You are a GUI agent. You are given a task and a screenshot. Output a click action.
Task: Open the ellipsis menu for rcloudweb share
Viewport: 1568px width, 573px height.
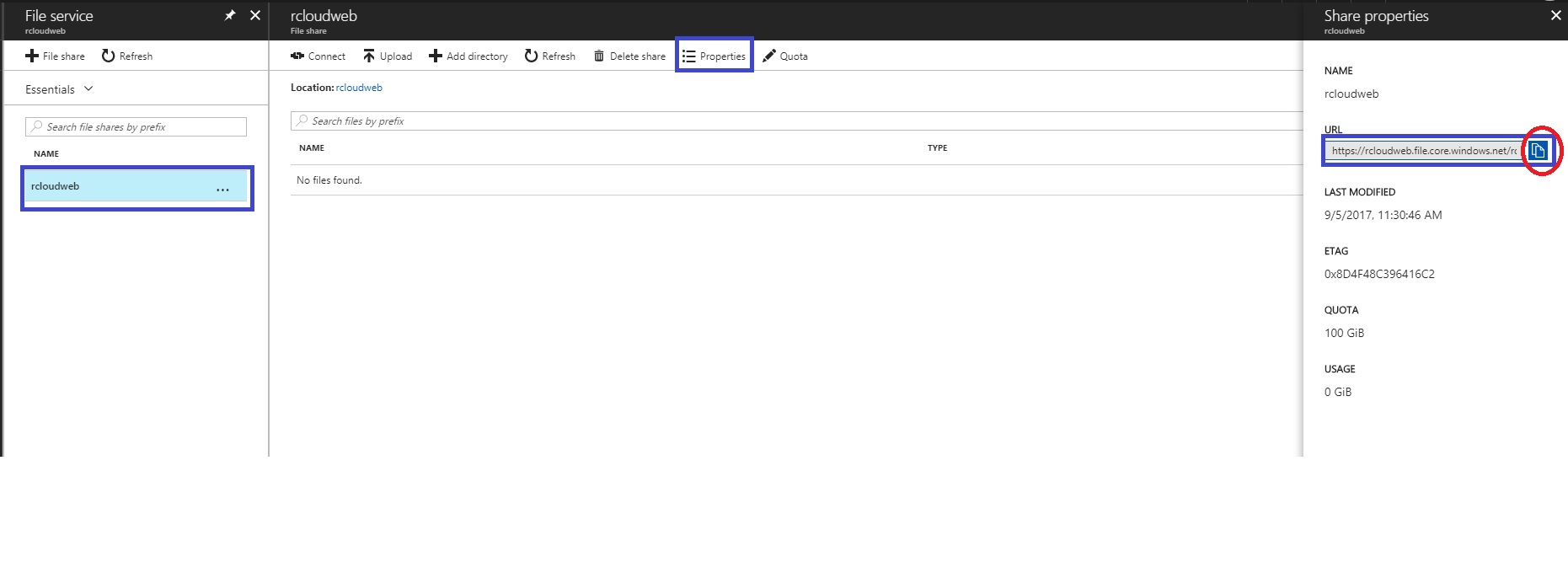(x=222, y=190)
